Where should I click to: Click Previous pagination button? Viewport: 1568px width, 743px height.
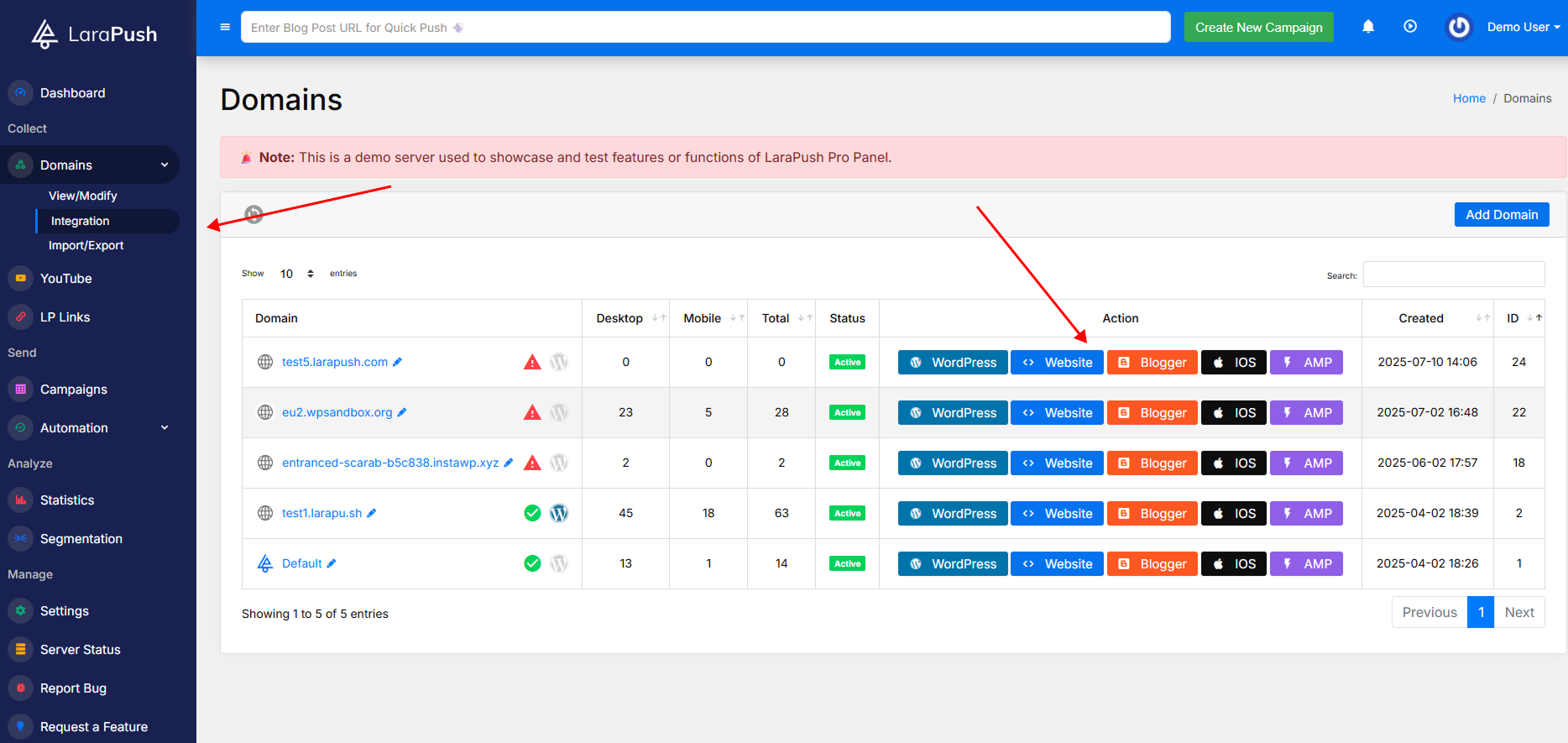pos(1429,612)
